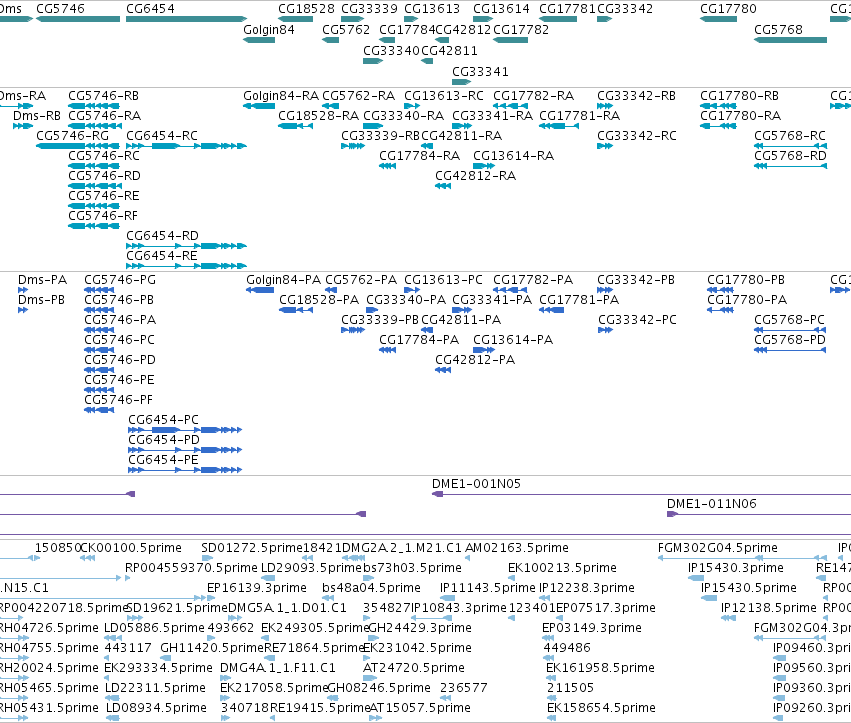Click the CG5746-RB transcript label
This screenshot has height=723, width=851.
coord(104,96)
